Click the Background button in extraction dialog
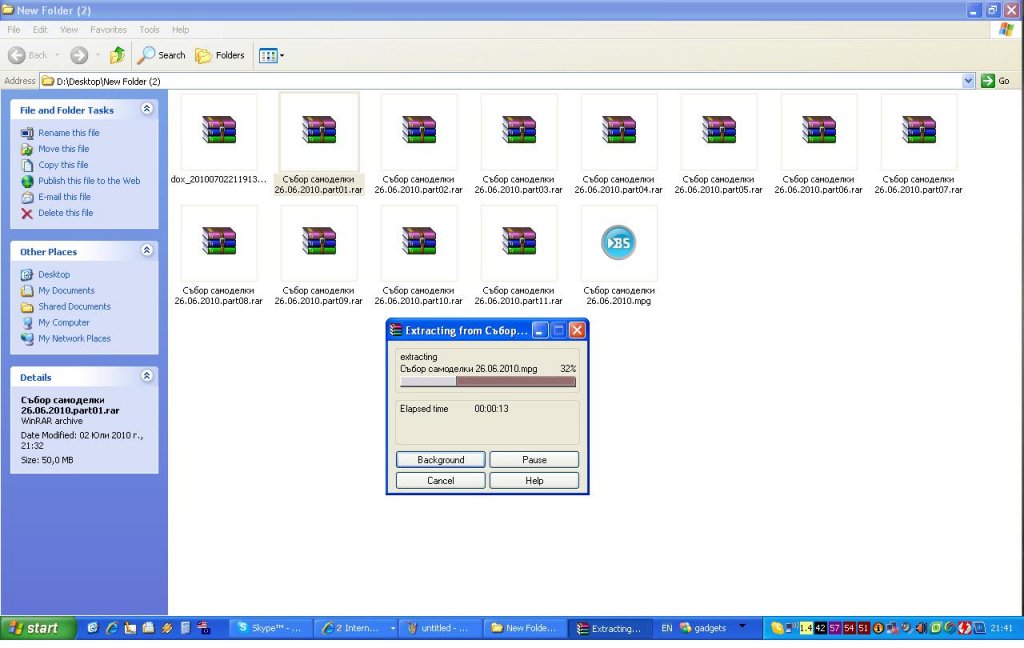Screen dimensions: 1024x648 [x=441, y=460]
